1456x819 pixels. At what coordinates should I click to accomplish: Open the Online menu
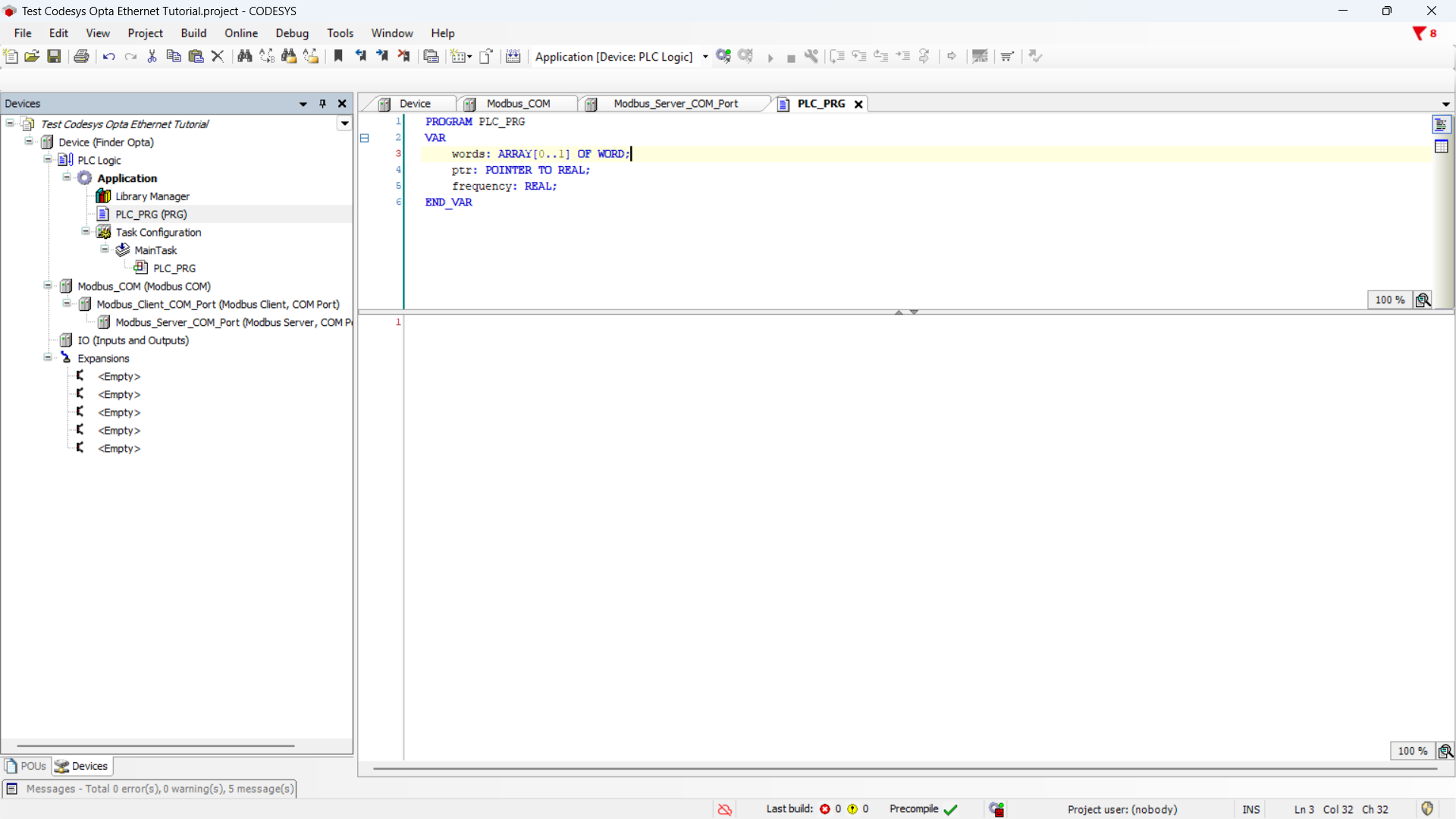pyautogui.click(x=240, y=33)
